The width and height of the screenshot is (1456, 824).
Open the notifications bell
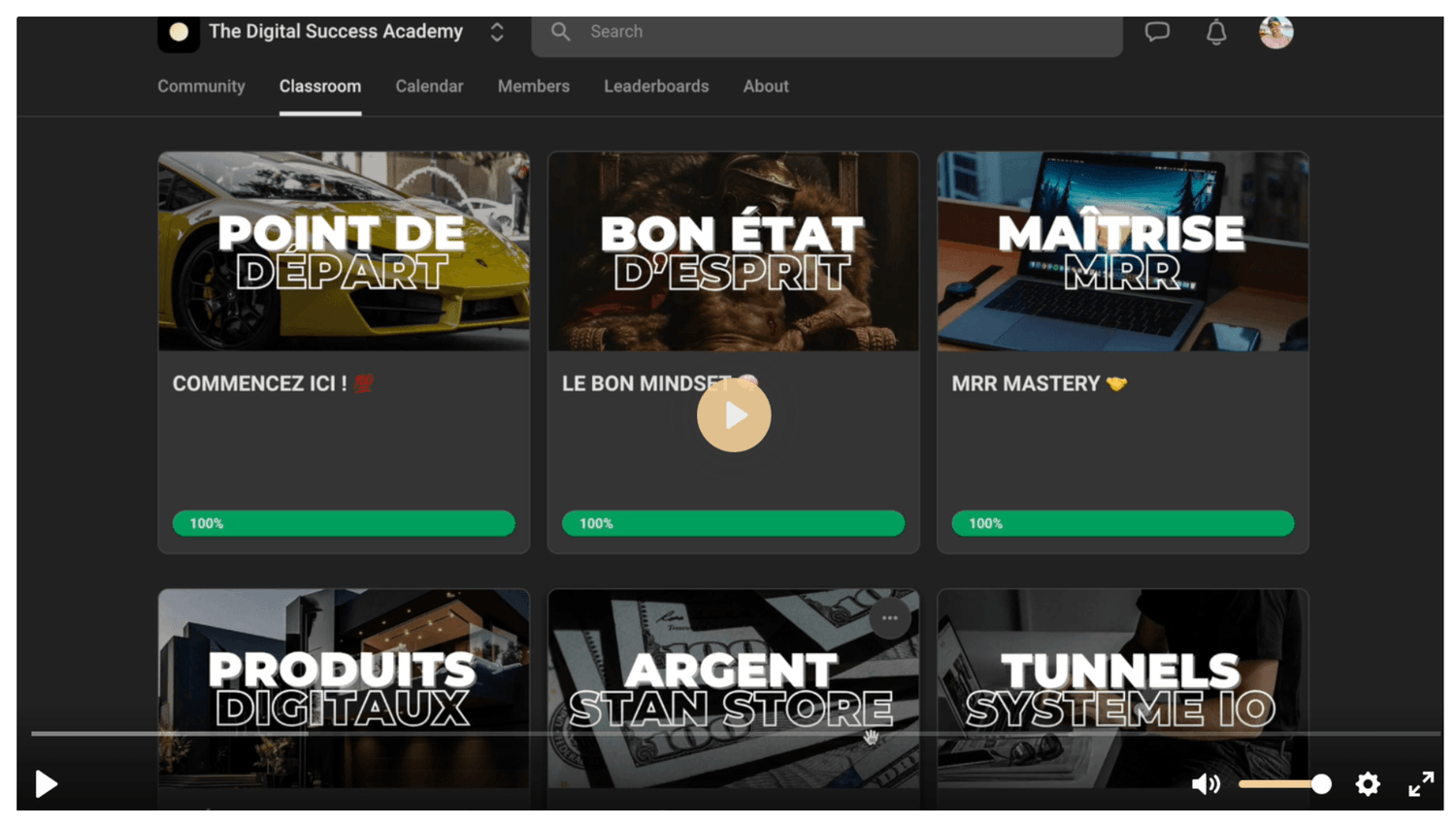pyautogui.click(x=1216, y=32)
